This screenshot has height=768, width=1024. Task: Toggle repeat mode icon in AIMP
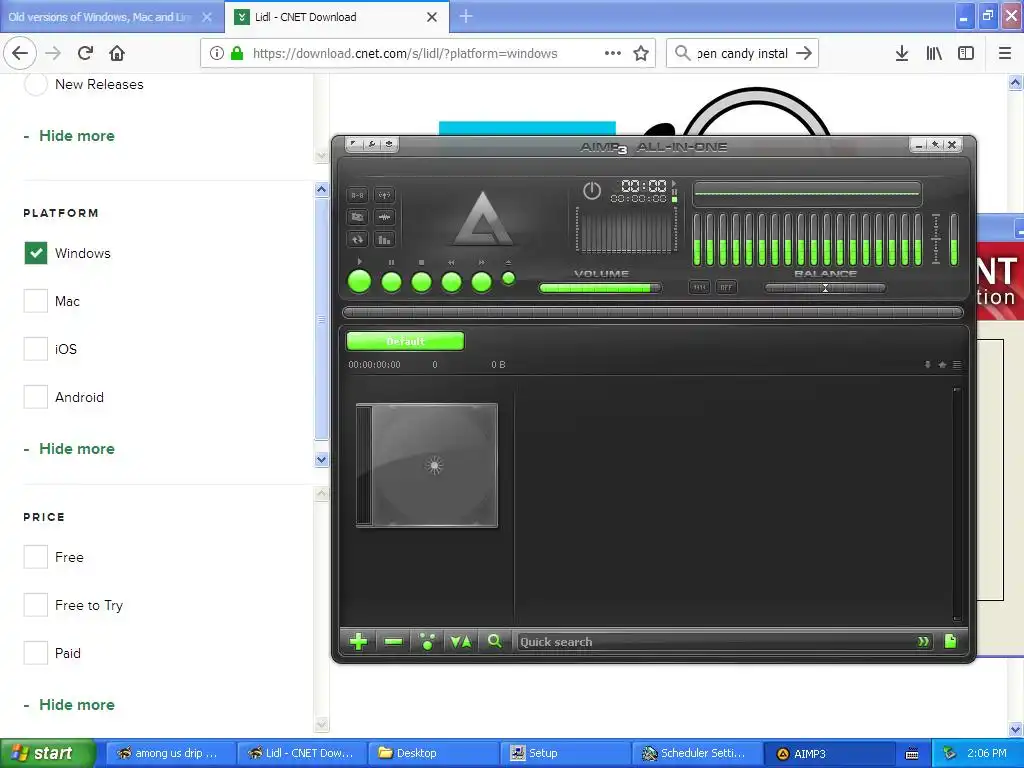pos(358,240)
